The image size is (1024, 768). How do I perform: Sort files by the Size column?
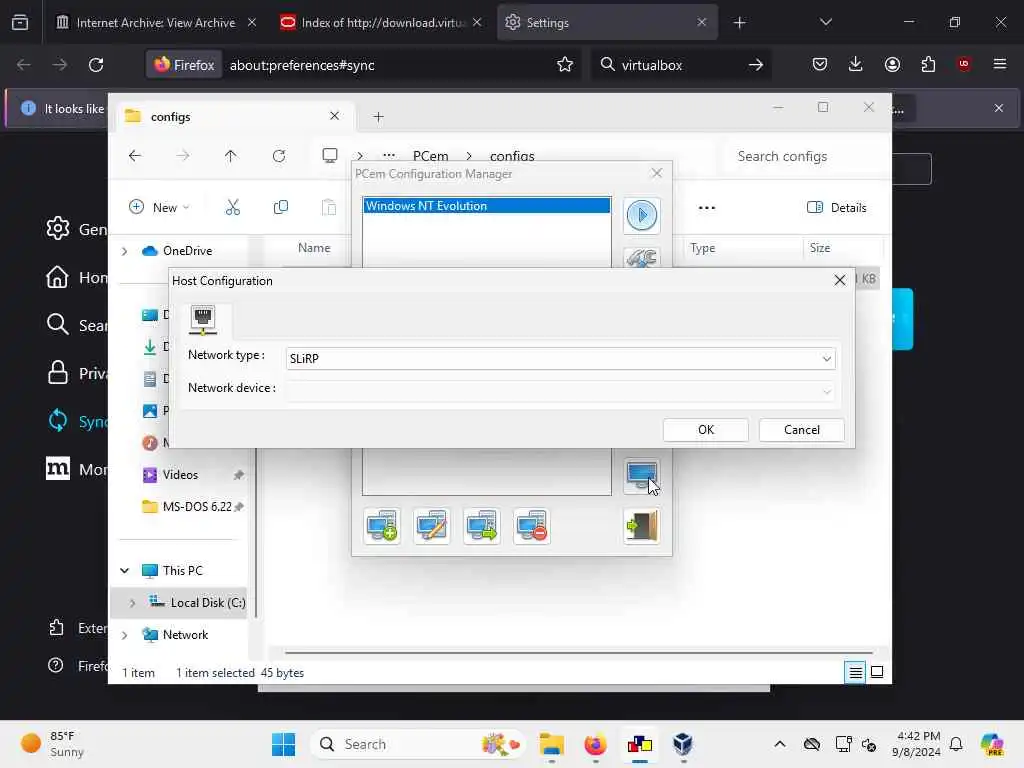(820, 248)
